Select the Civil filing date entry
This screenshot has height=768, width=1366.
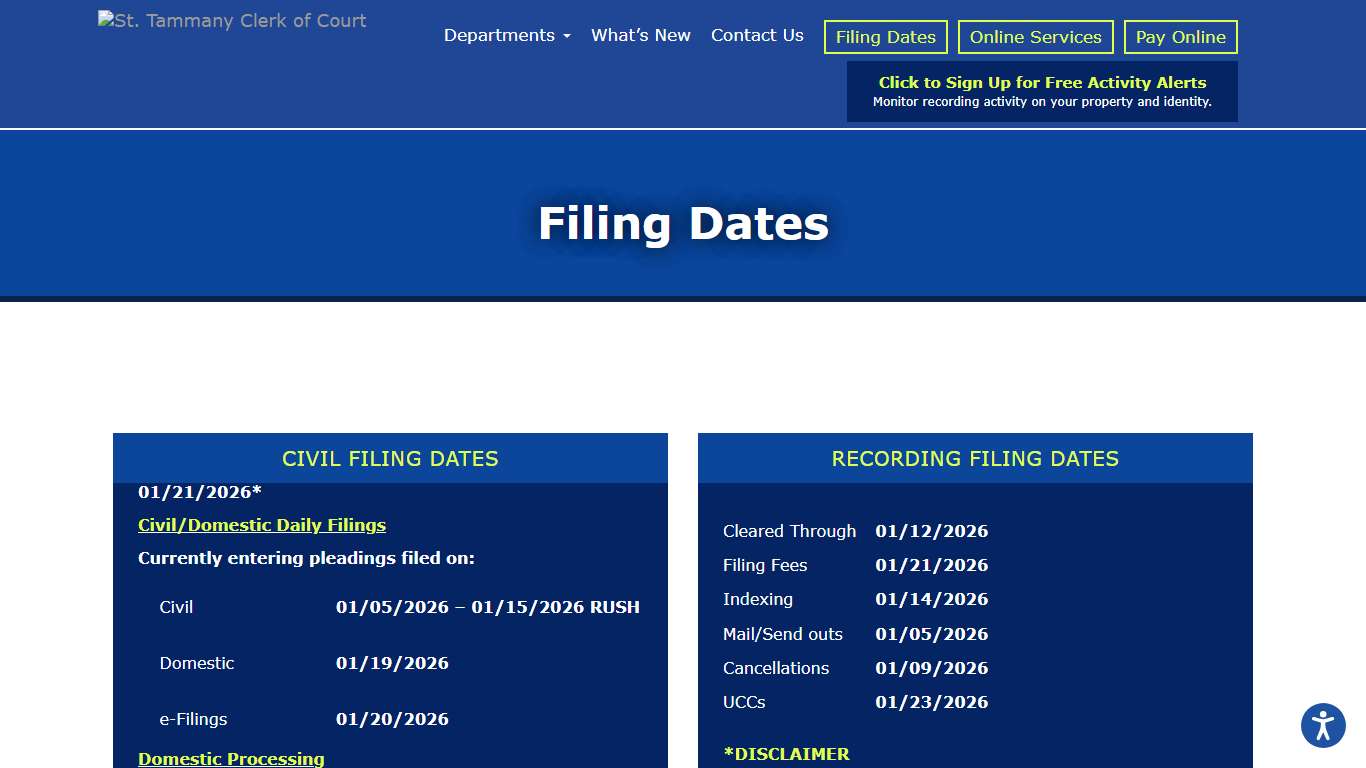click(x=487, y=607)
